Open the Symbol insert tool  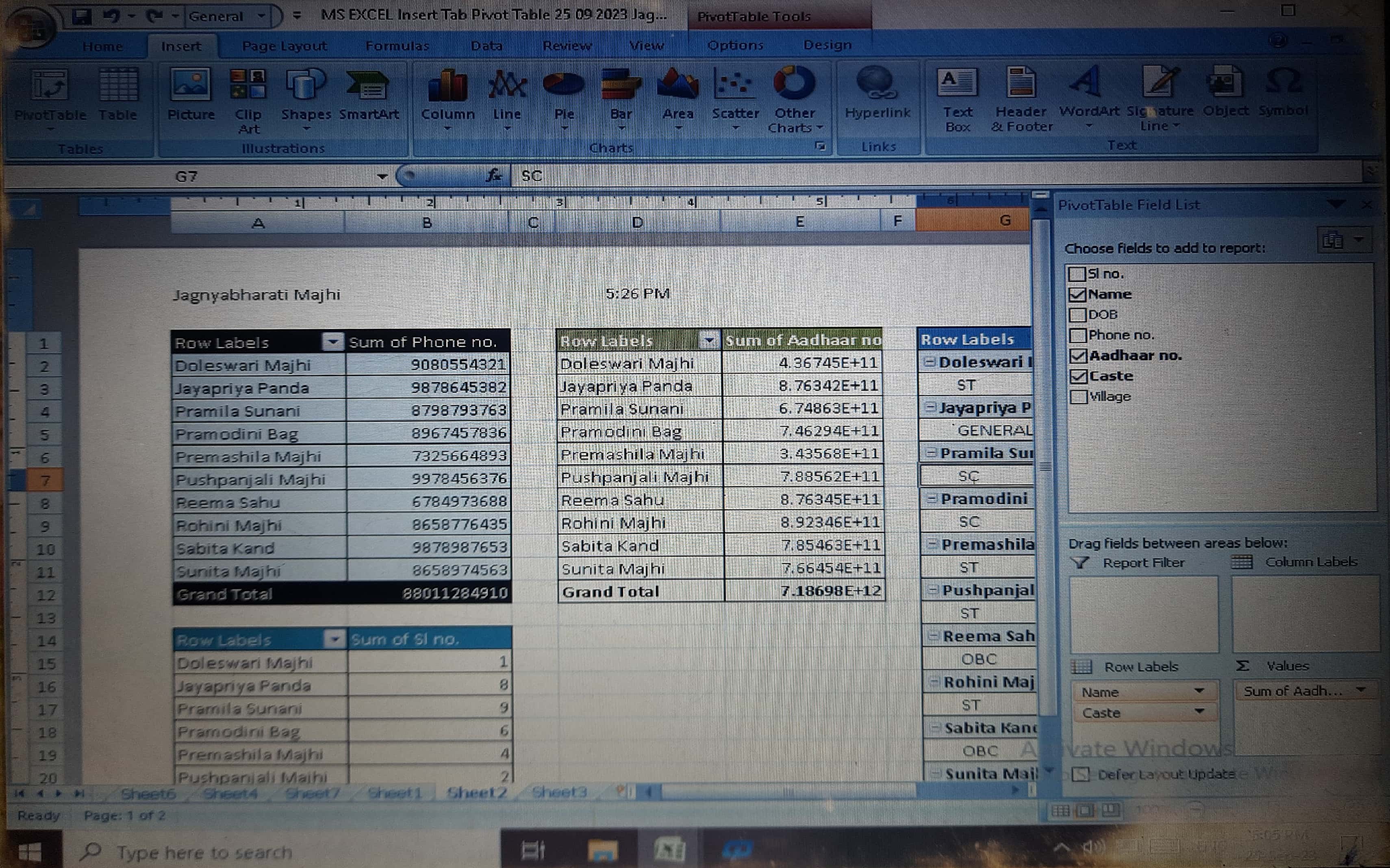tap(1283, 91)
